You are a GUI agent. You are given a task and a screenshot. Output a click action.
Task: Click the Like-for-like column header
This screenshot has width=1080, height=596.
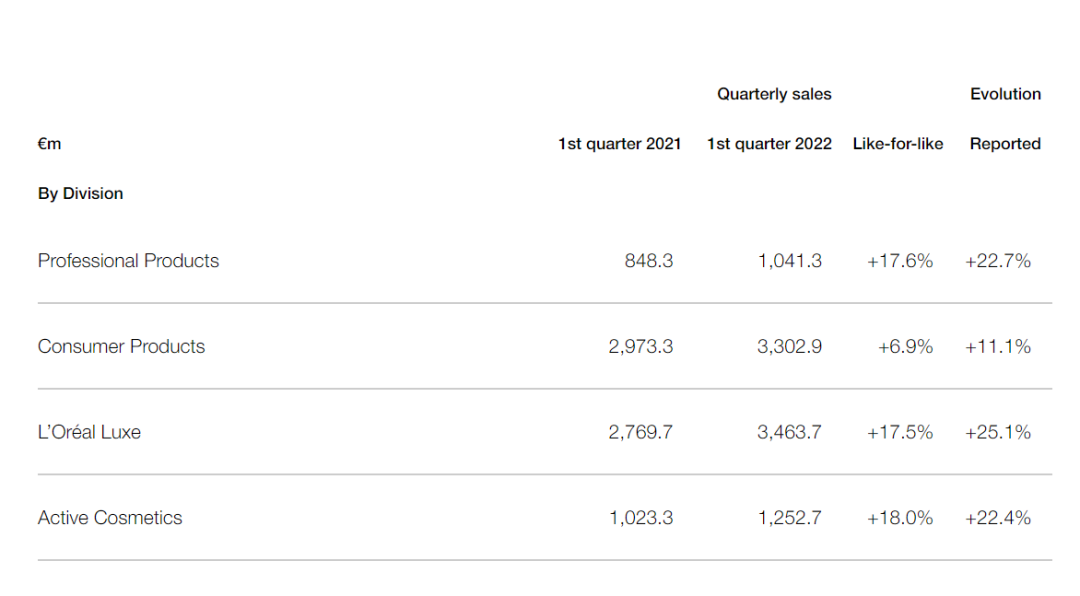(897, 144)
